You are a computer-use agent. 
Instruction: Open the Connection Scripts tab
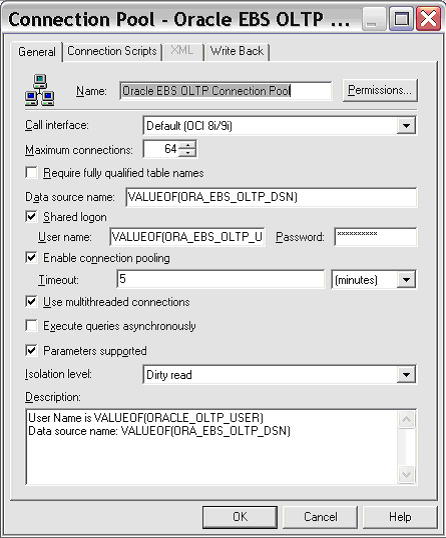click(112, 51)
